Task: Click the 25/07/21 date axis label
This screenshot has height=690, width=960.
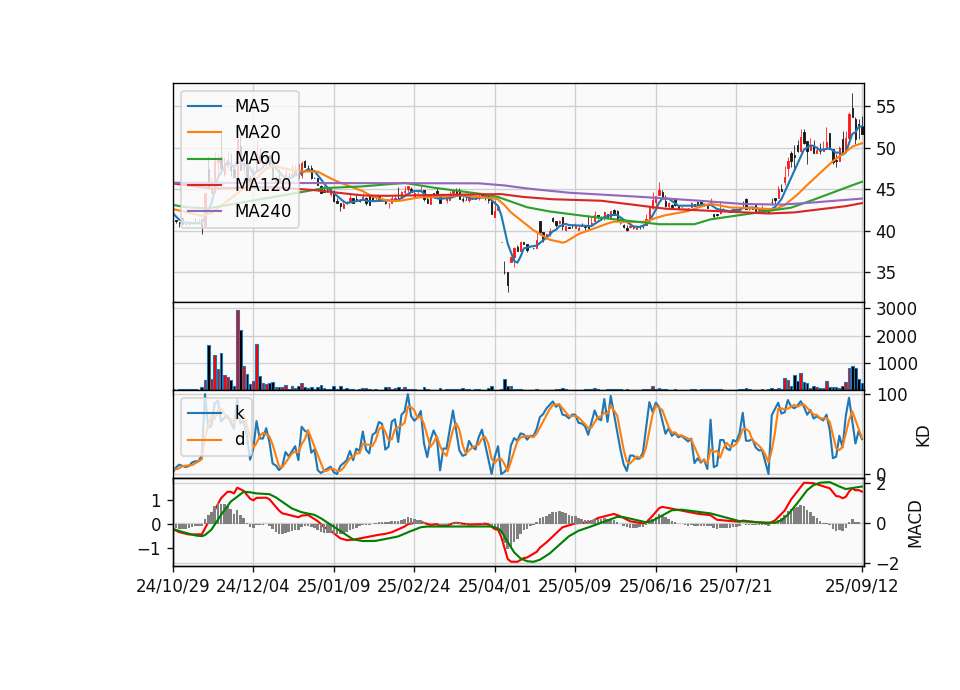Action: (x=736, y=586)
